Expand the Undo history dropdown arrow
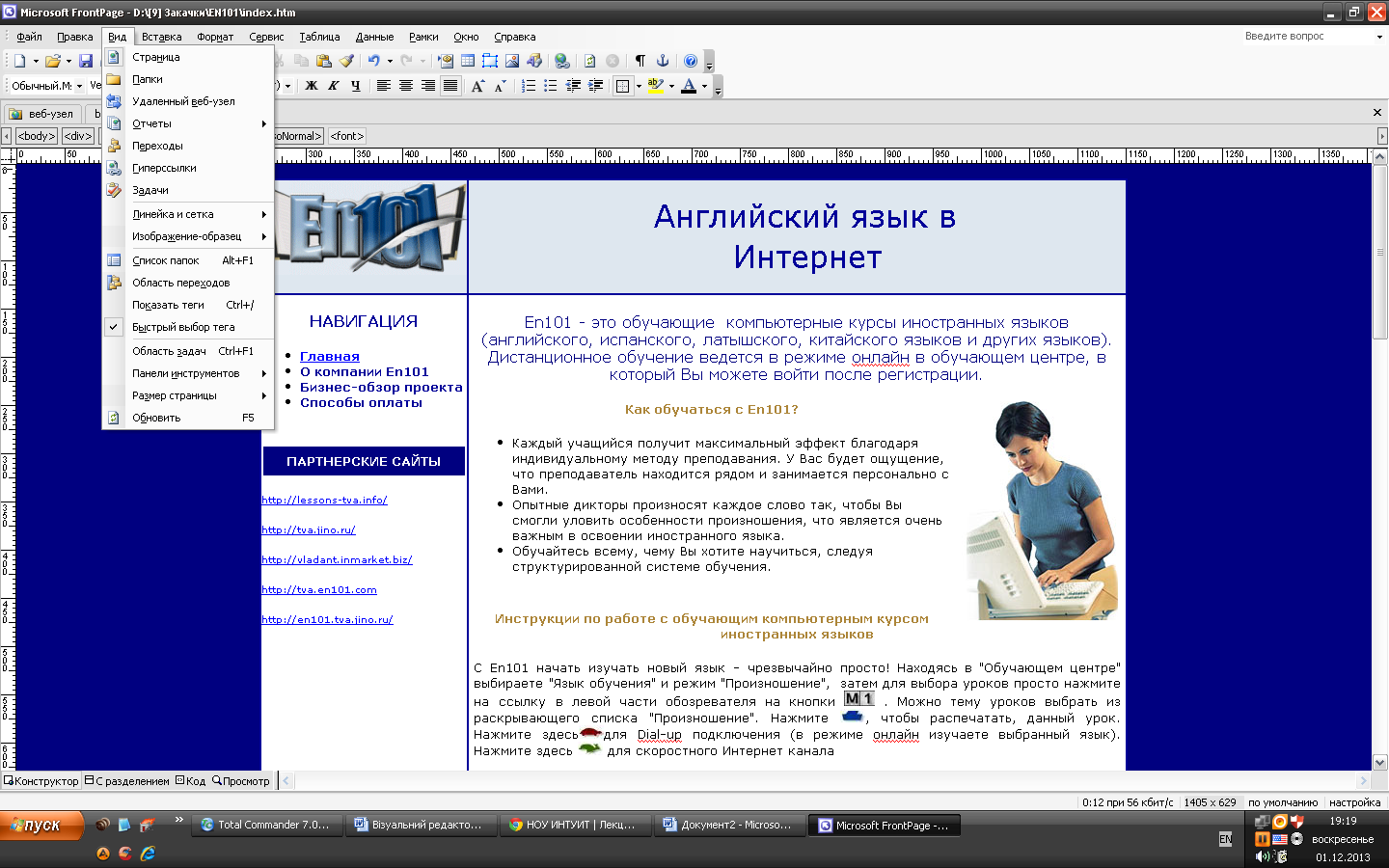The height and width of the screenshot is (868, 1389). tap(390, 61)
